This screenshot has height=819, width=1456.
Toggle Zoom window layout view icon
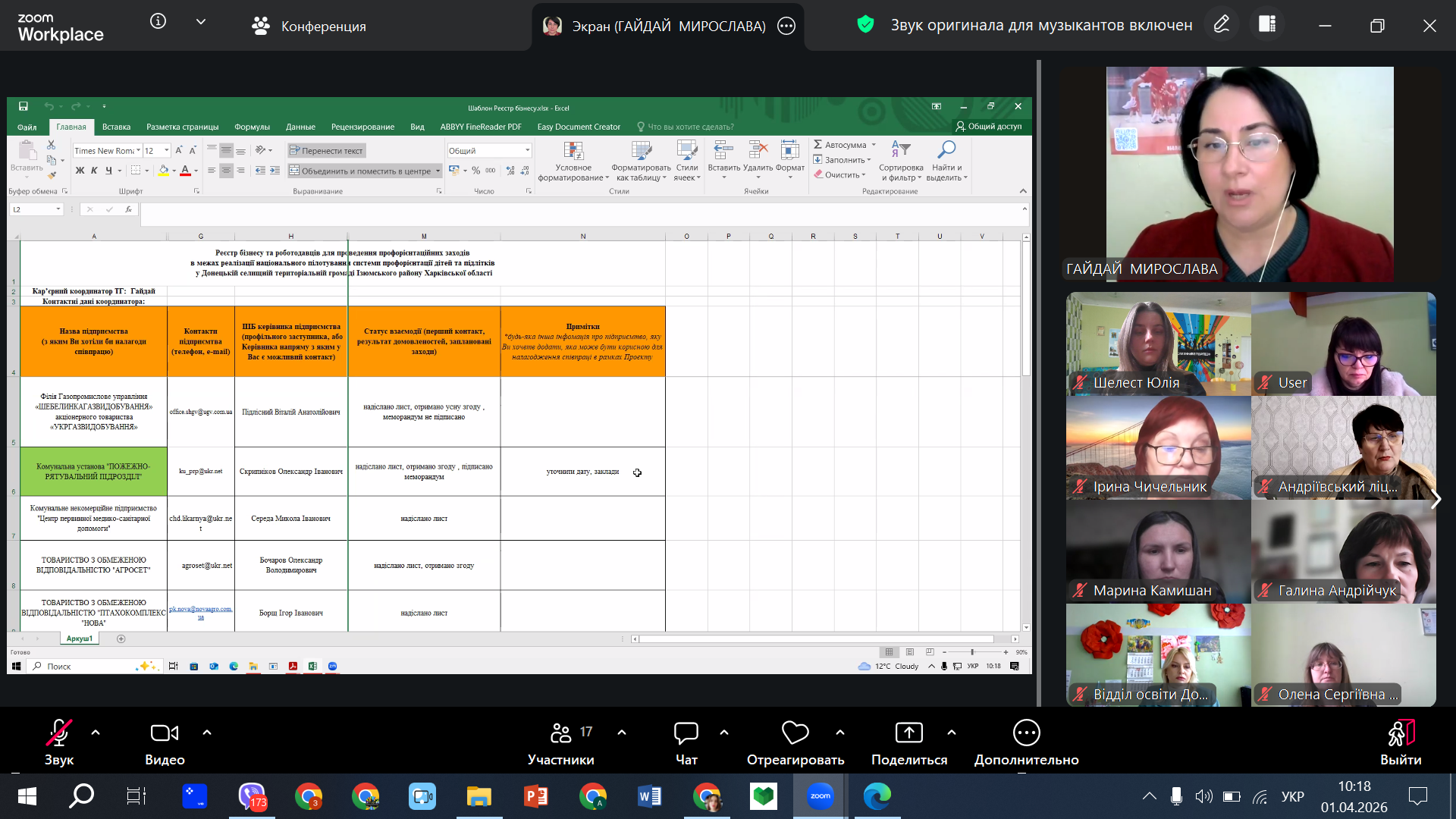click(1267, 24)
